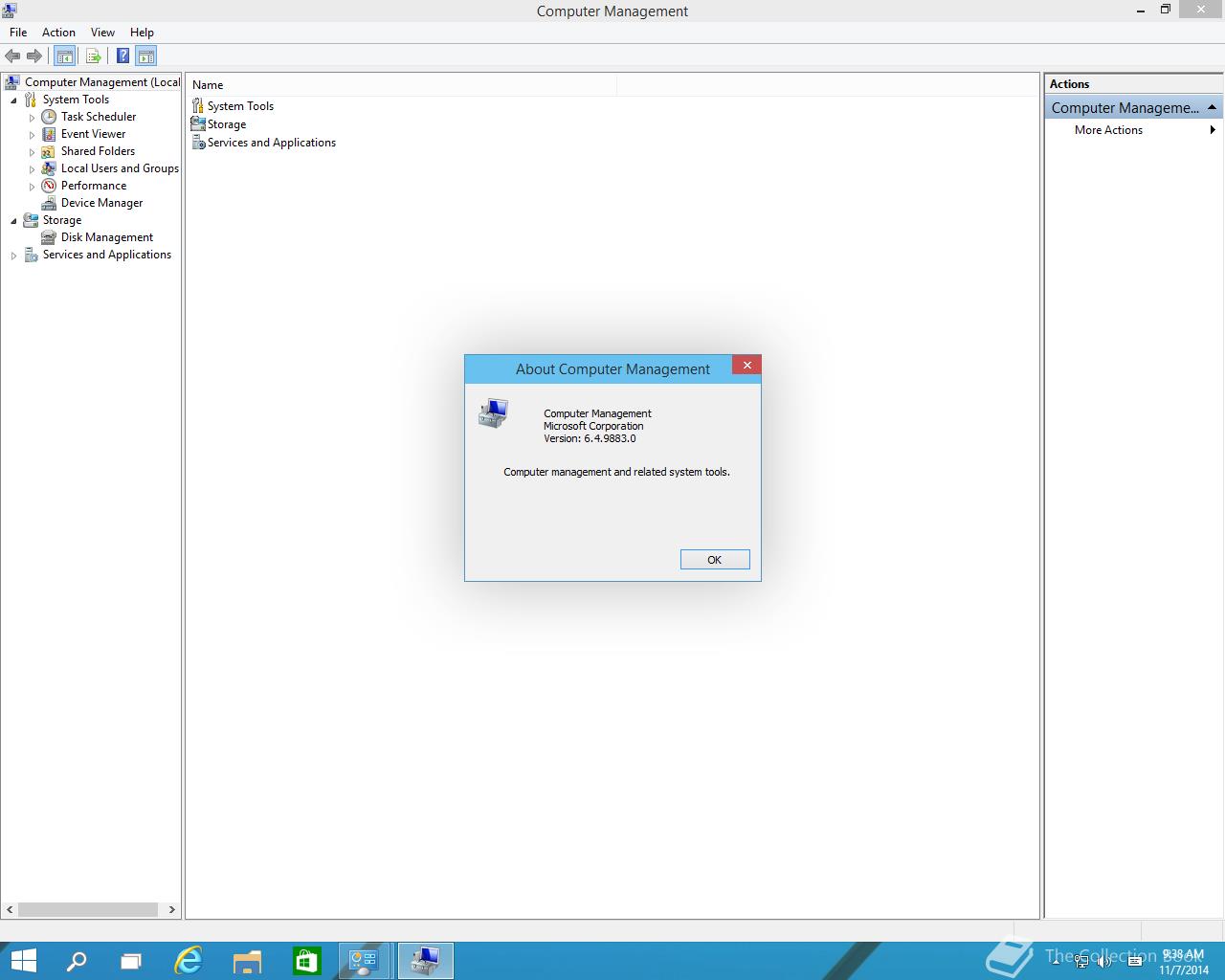Open the File menu
This screenshot has width=1225, height=980.
(x=18, y=32)
